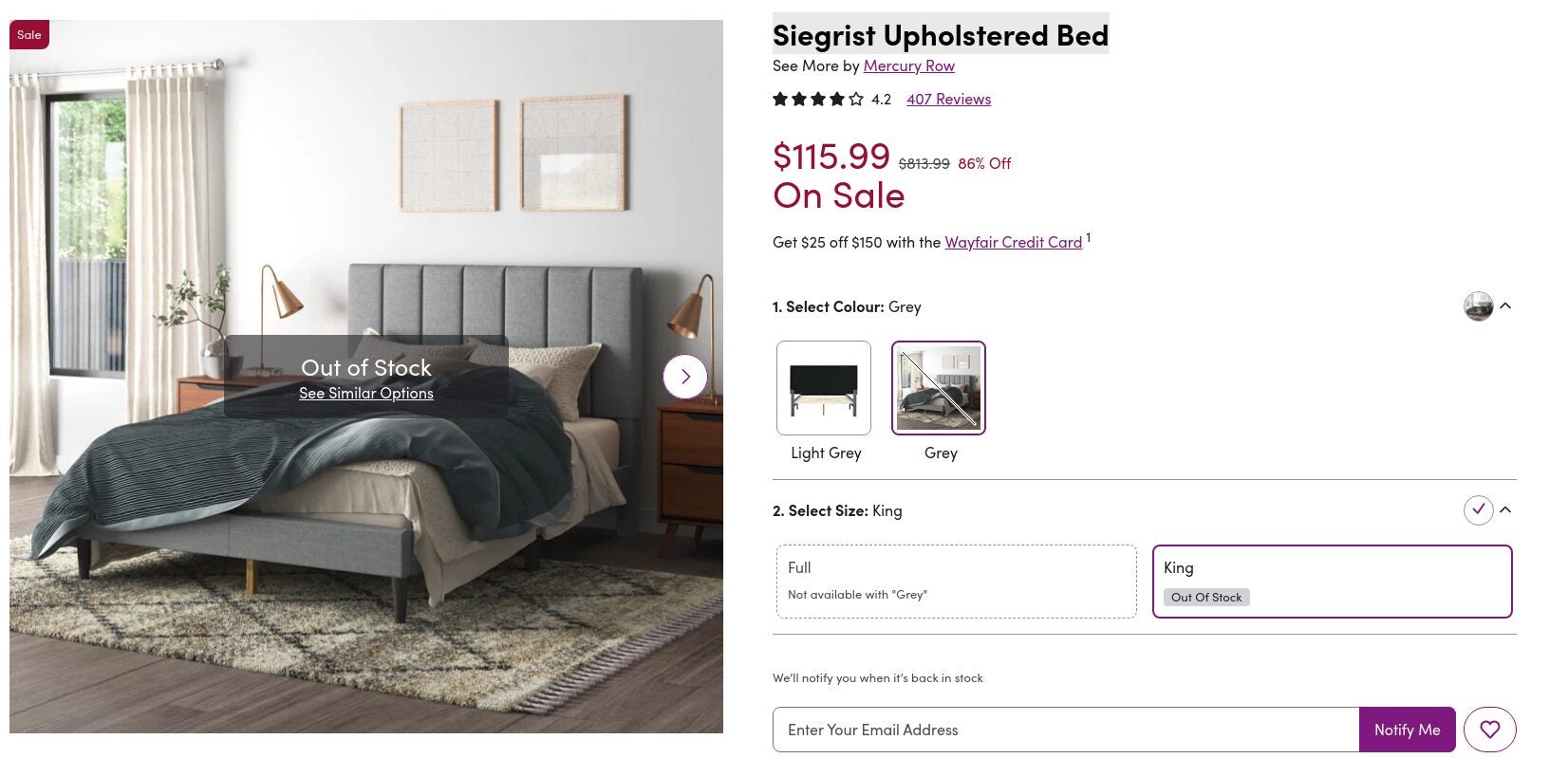Select the King size option
Screen dimensions: 1568x758
(x=1332, y=581)
